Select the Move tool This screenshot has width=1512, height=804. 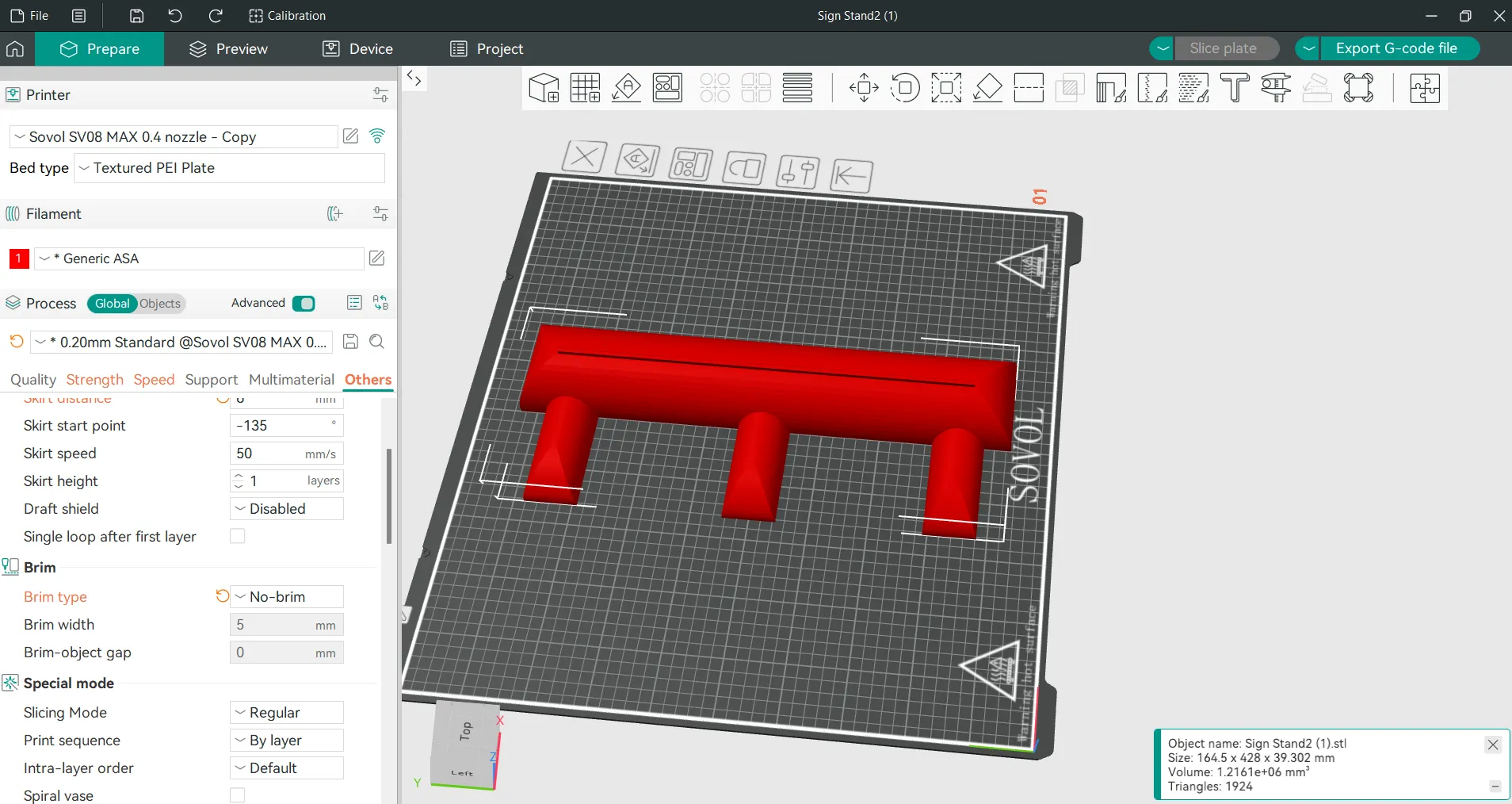pyautogui.click(x=864, y=88)
